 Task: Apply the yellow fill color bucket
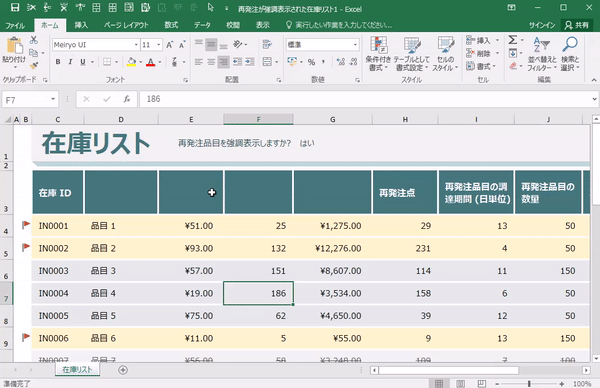coord(131,62)
